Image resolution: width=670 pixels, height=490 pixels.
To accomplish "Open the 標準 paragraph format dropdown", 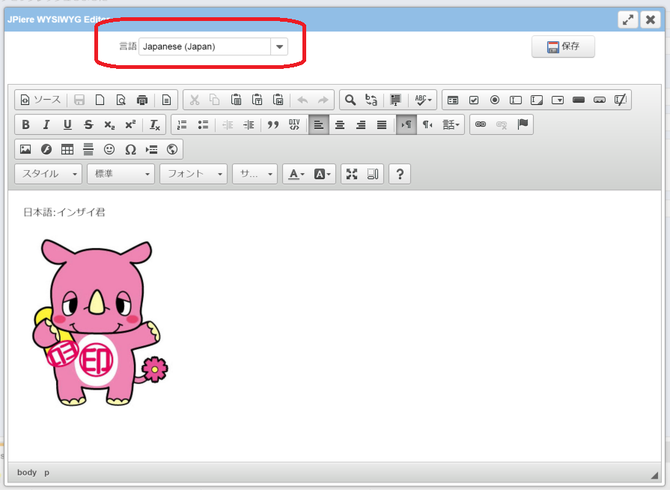I will coord(121,174).
